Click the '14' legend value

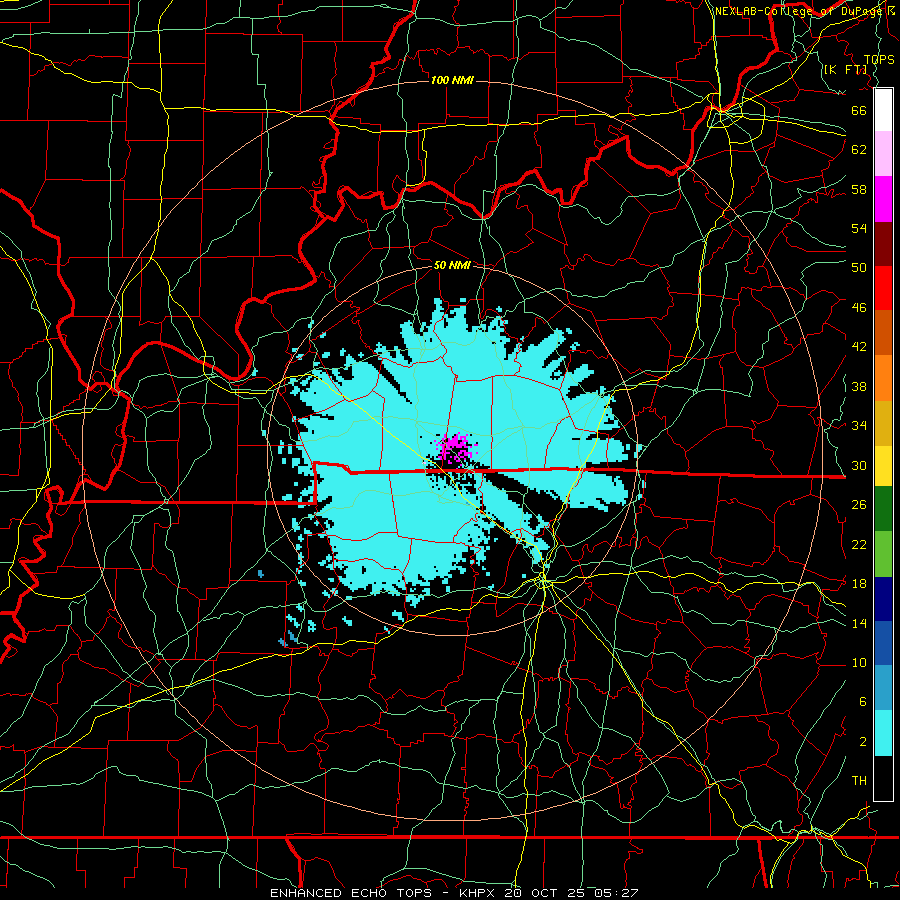pos(859,623)
